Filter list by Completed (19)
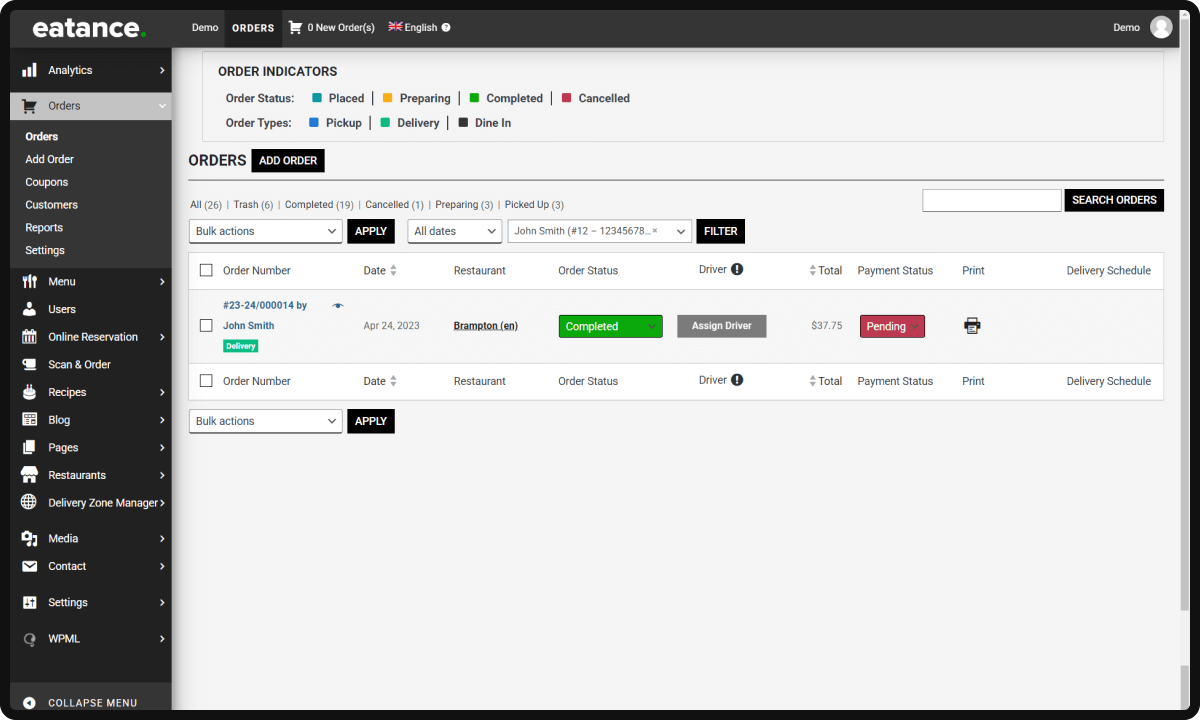Image resolution: width=1200 pixels, height=720 pixels. coord(319,205)
